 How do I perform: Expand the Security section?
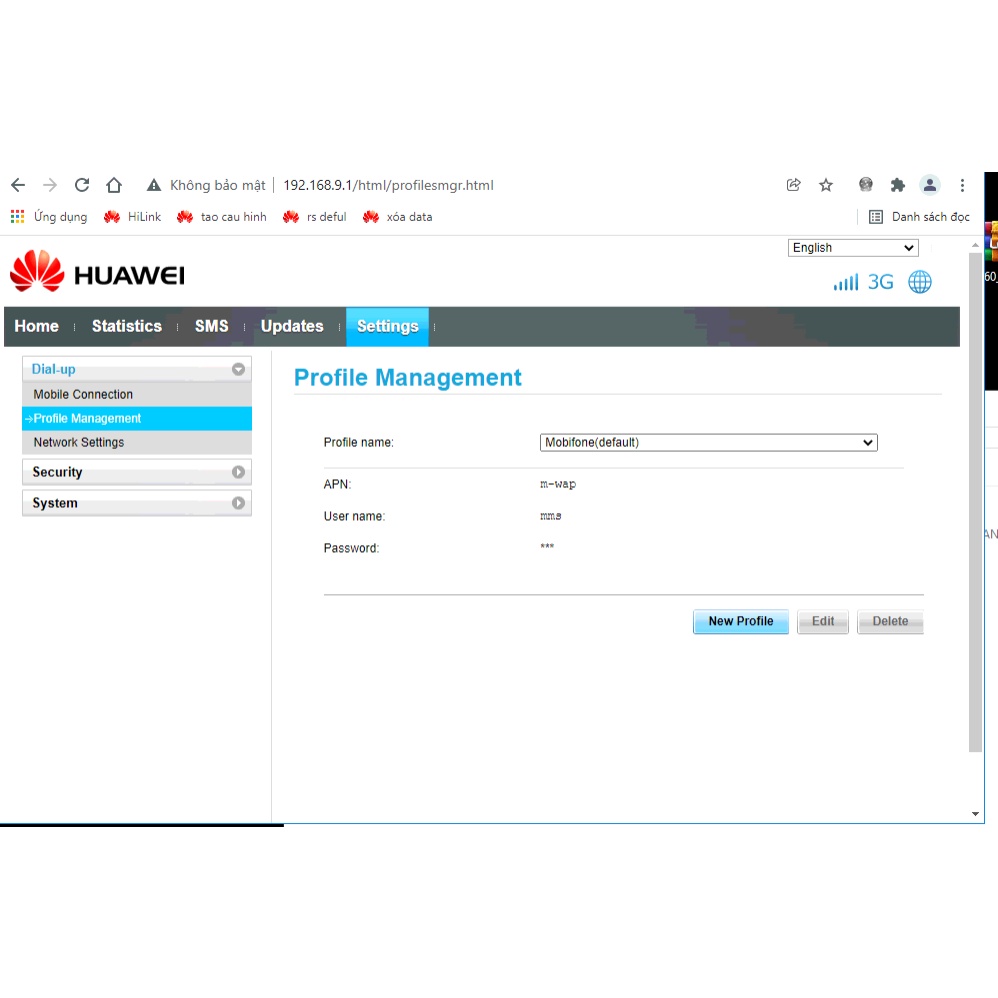pos(136,472)
